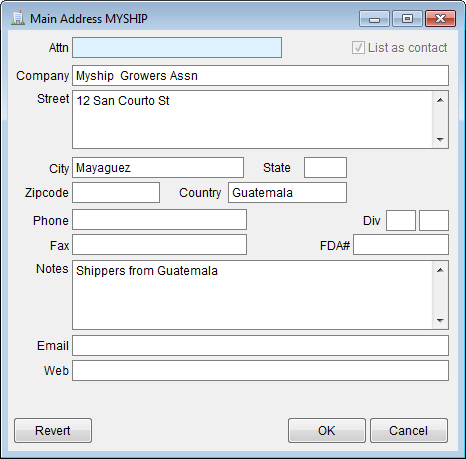Focus the Email input field
Viewport: 466px width, 459px height.
(260, 346)
